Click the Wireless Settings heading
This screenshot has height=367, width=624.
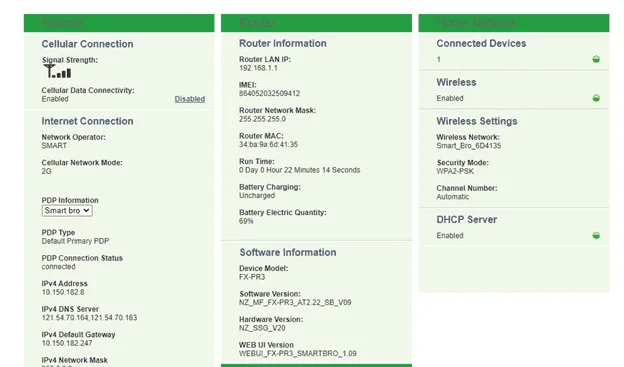pyautogui.click(x=477, y=121)
